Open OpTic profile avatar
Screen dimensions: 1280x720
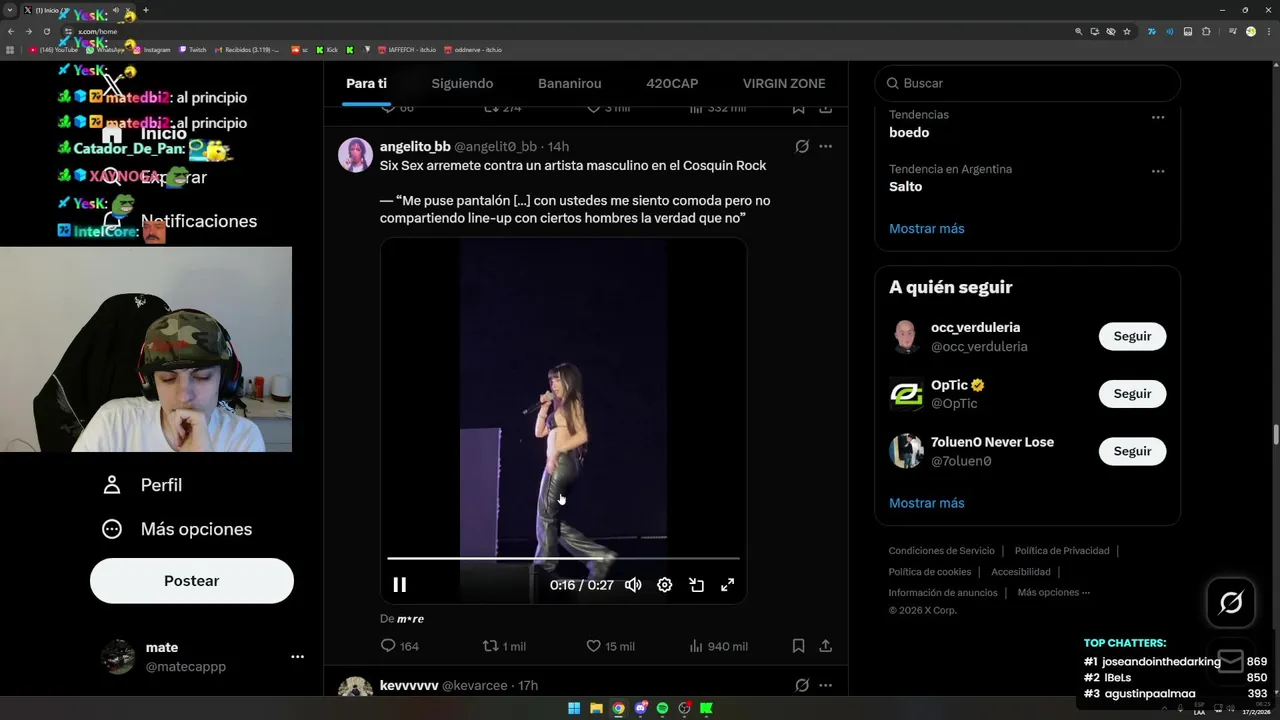(x=907, y=394)
